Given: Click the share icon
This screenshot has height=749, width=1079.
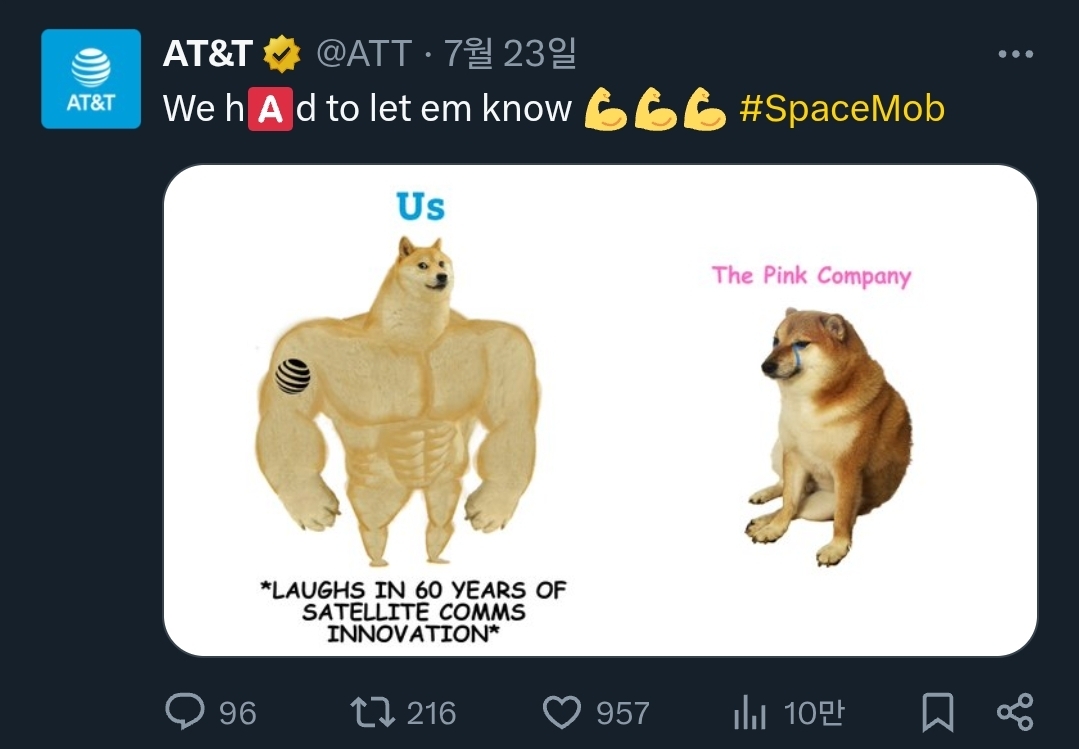Looking at the screenshot, I should click(x=1015, y=712).
